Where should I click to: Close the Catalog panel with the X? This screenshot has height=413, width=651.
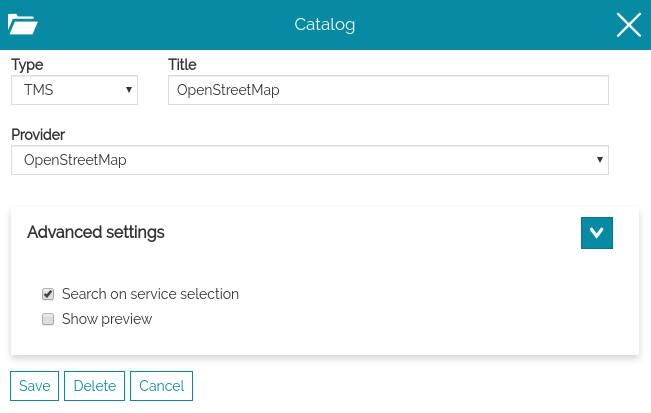click(x=628, y=25)
